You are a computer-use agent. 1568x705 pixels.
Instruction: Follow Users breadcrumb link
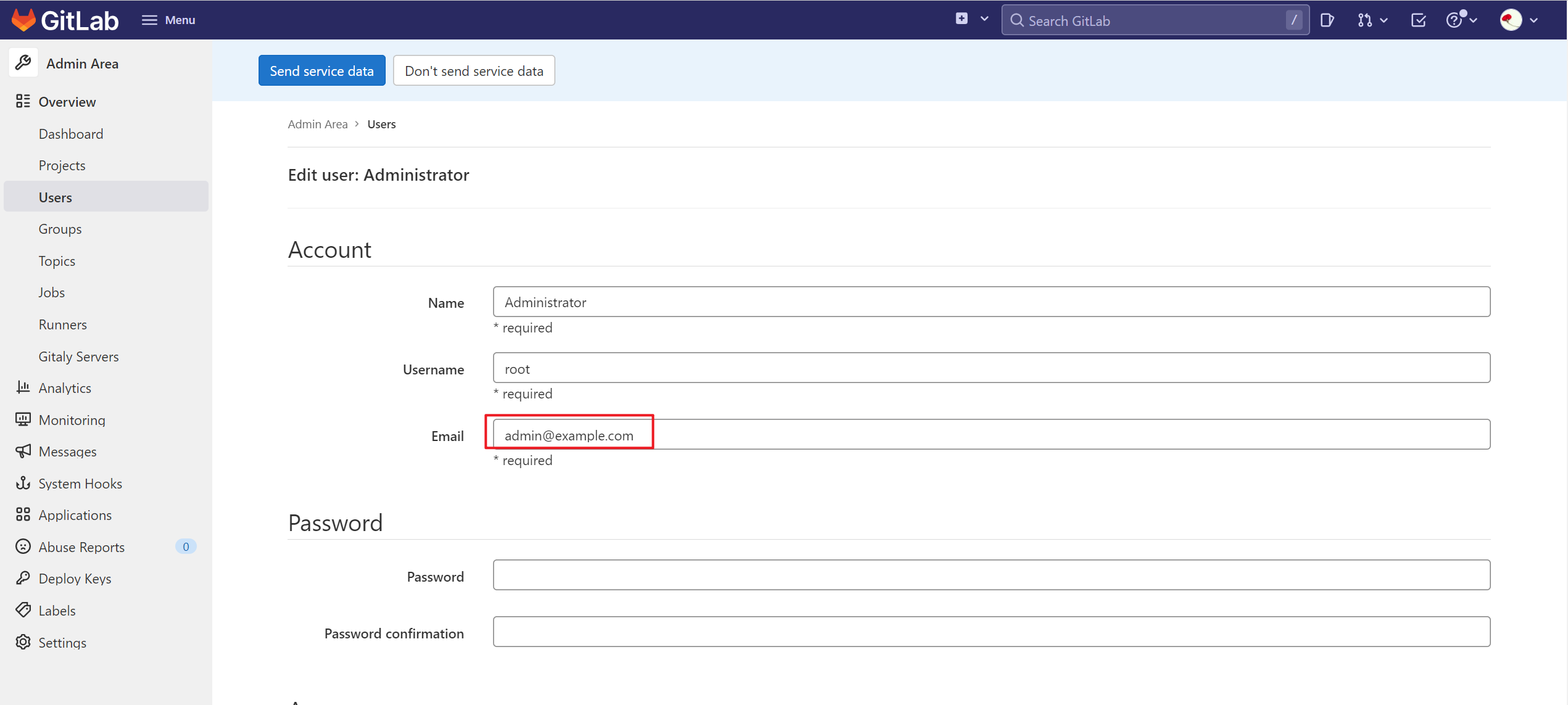click(381, 124)
